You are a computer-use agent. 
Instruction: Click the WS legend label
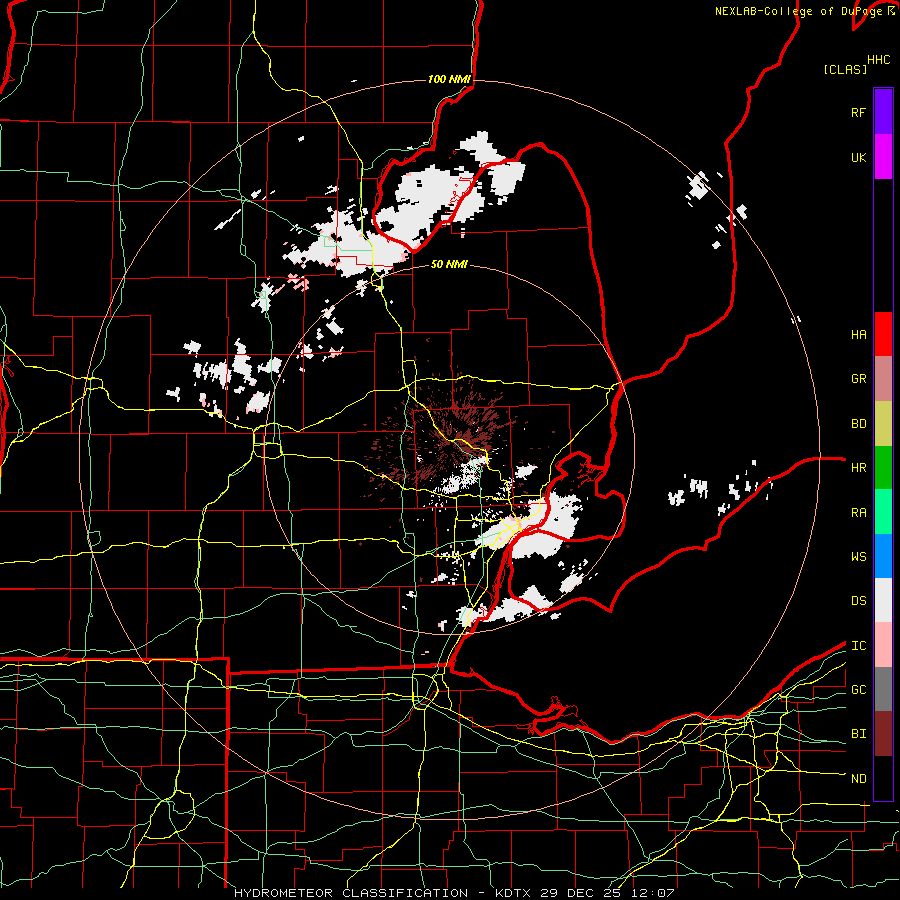(x=858, y=556)
